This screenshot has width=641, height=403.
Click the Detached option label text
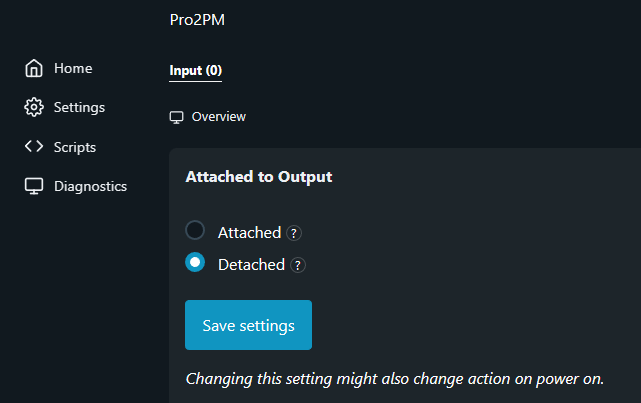pyautogui.click(x=251, y=265)
